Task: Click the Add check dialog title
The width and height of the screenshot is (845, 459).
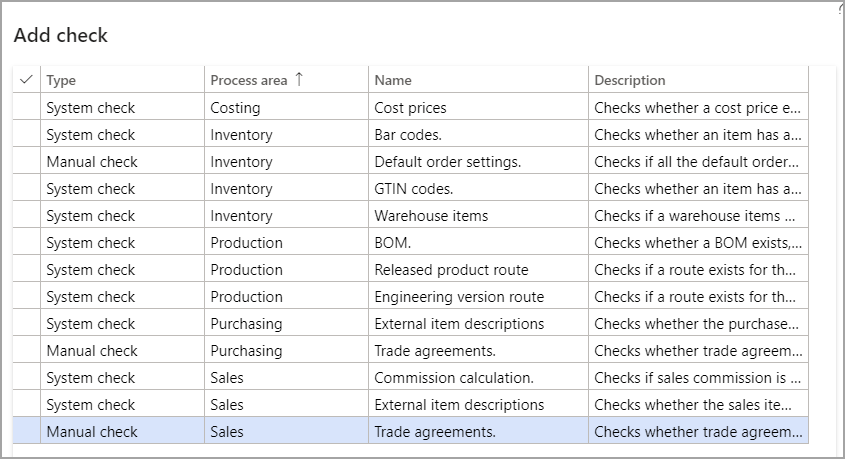Action: [61, 35]
